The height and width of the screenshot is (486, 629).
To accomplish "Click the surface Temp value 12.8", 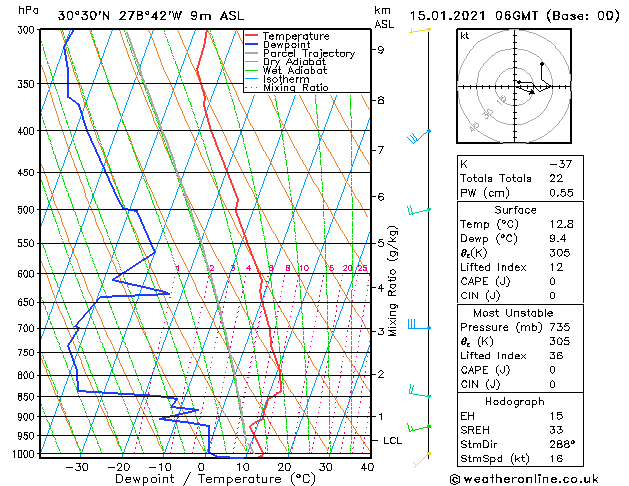I will coord(561,224).
